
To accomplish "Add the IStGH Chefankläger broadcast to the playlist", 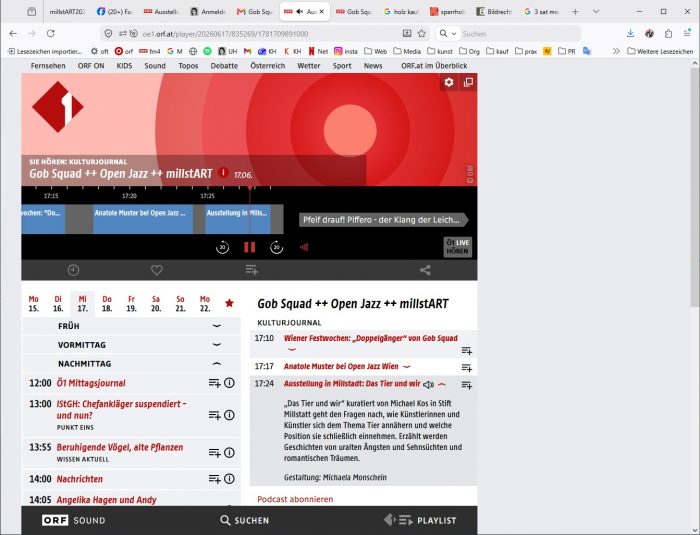I will [215, 415].
